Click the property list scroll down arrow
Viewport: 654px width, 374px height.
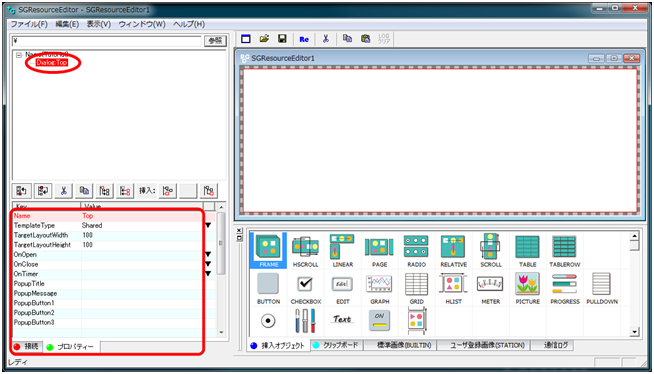click(221, 332)
